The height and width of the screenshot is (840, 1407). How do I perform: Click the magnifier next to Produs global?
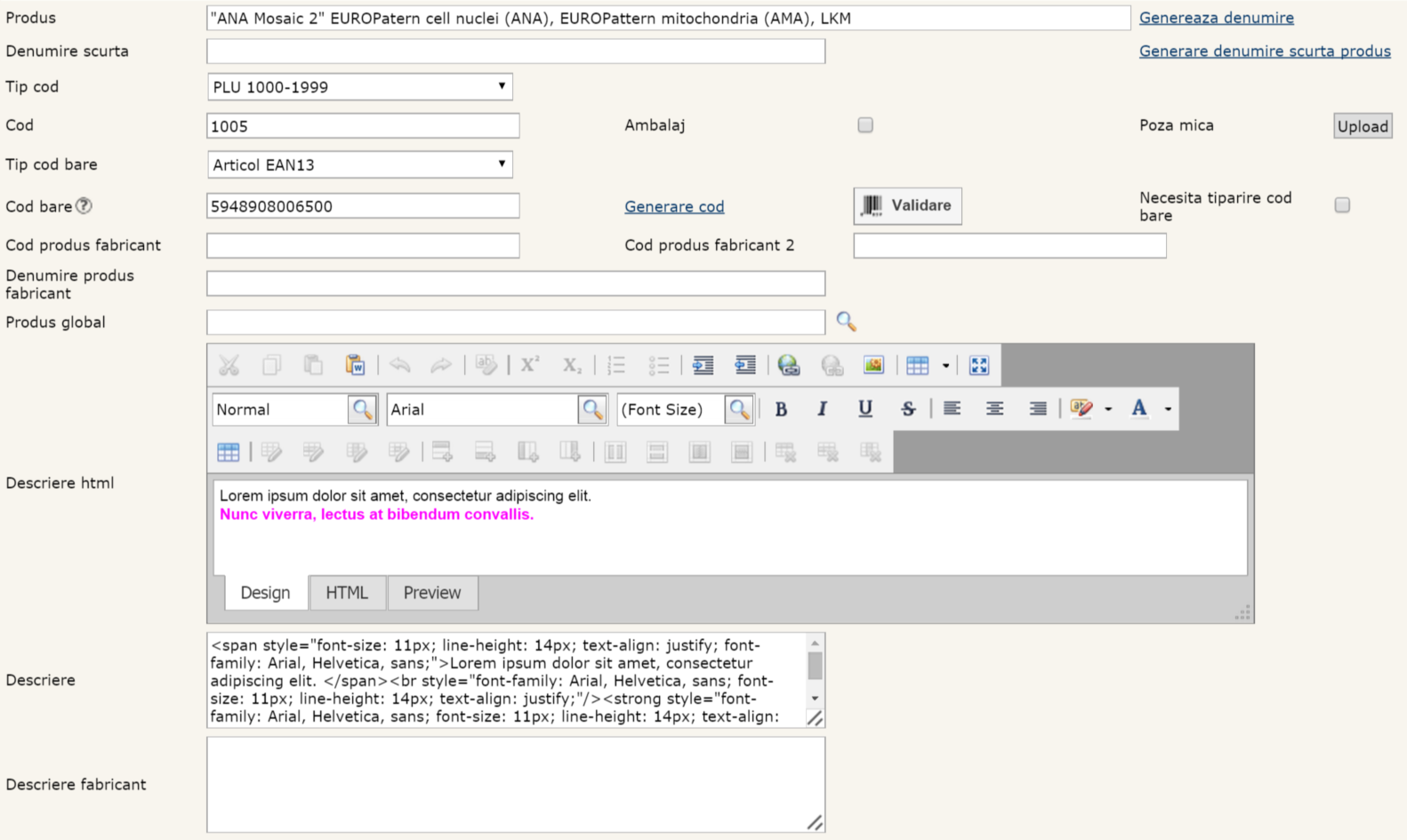[846, 322]
